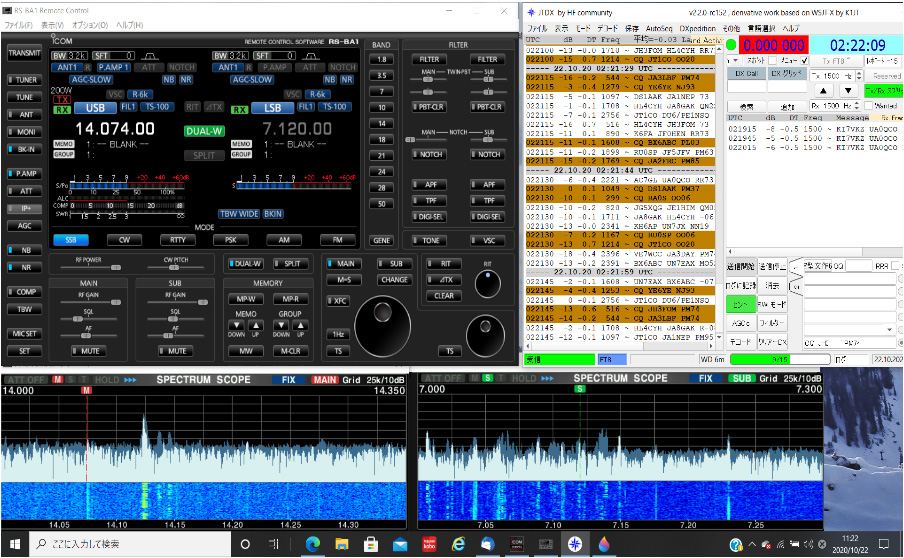Open オプション(O) menu in RS-BA1

click(x=90, y=25)
